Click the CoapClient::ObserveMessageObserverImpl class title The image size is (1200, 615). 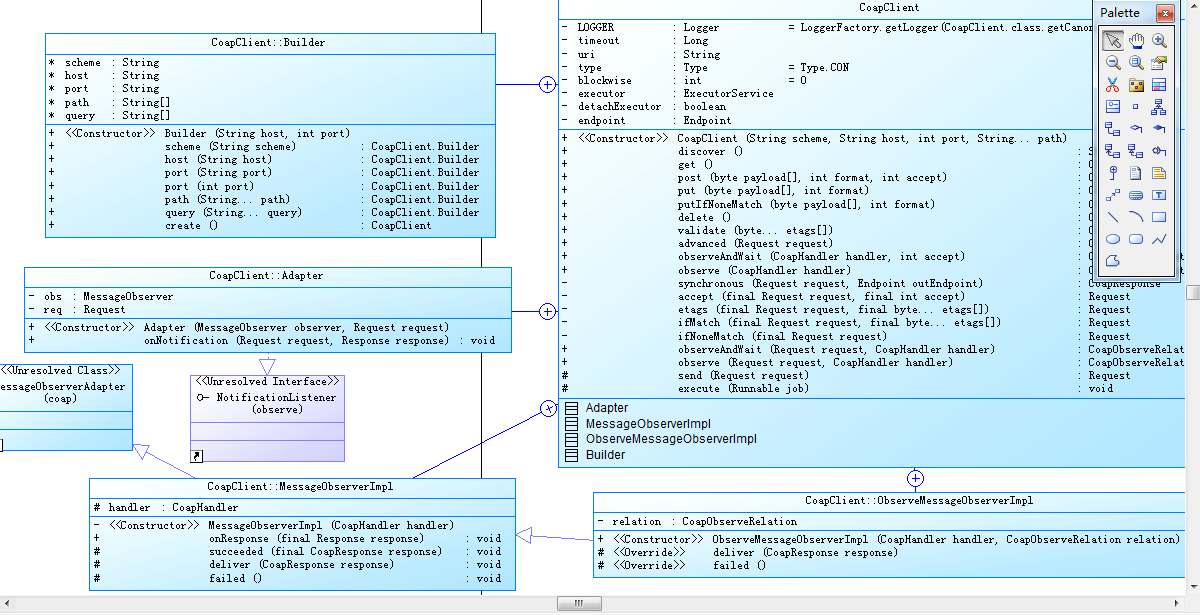point(920,501)
